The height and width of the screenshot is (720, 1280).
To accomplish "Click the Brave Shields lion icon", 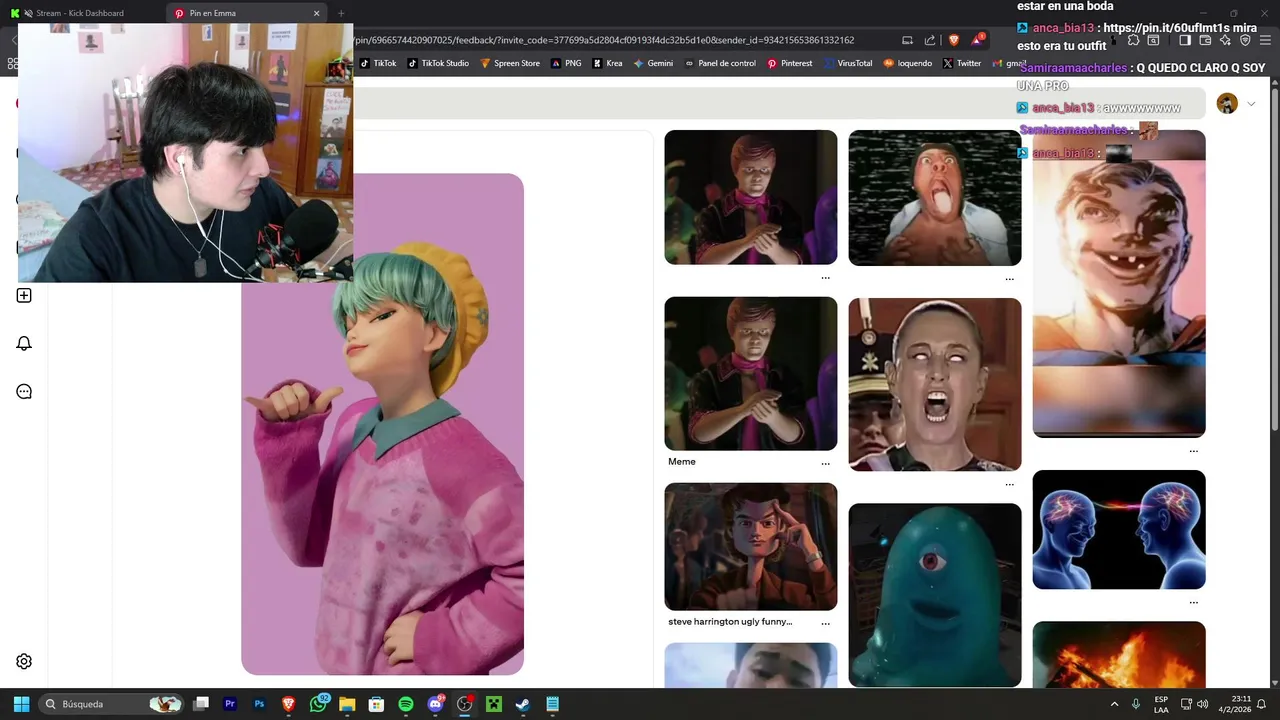I will pos(953,40).
